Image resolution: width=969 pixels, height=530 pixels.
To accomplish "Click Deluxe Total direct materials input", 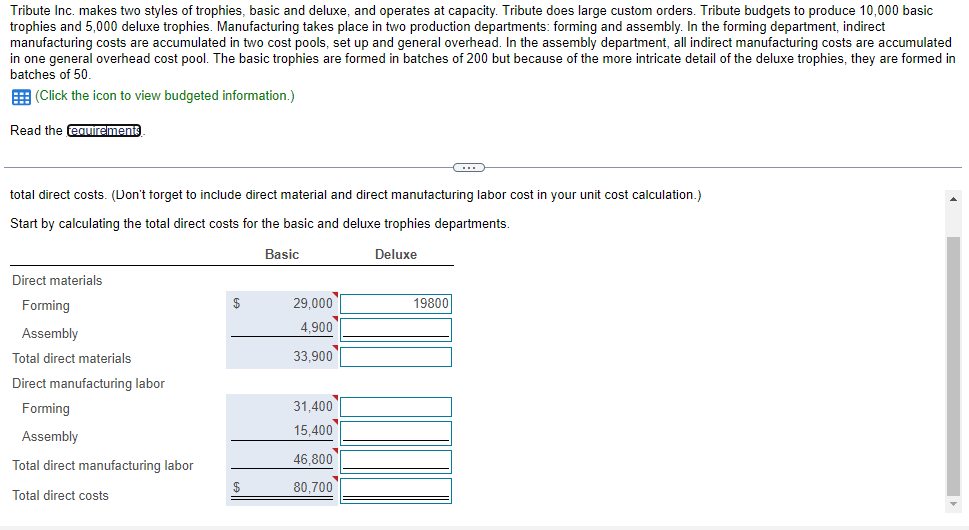I will [x=396, y=357].
